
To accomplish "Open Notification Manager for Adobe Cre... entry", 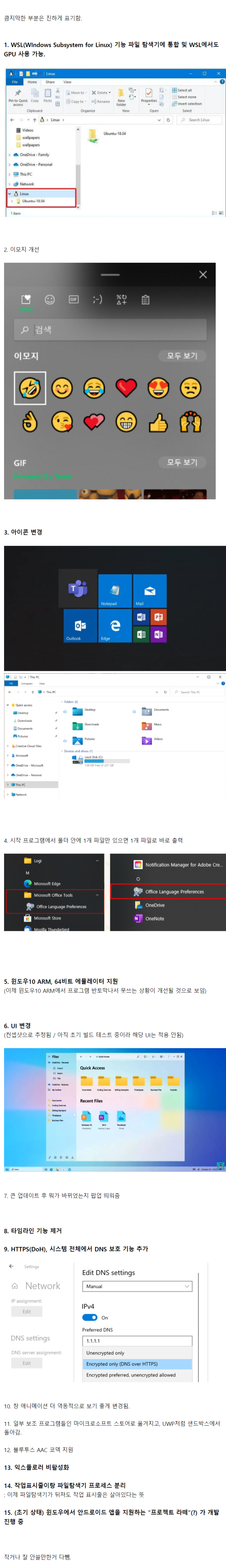I will click(x=179, y=864).
